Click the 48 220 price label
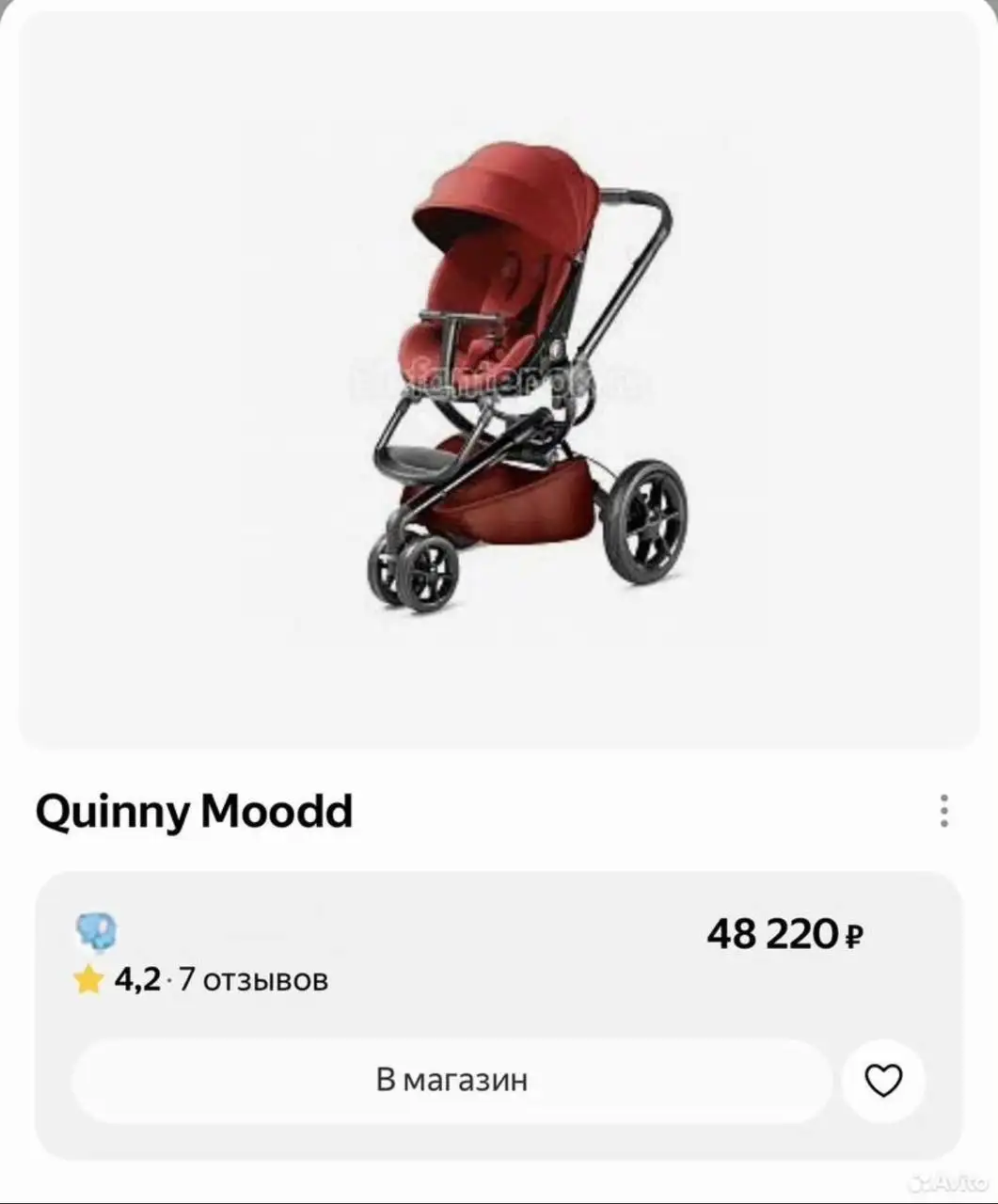Image resolution: width=998 pixels, height=1204 pixels. [x=771, y=934]
